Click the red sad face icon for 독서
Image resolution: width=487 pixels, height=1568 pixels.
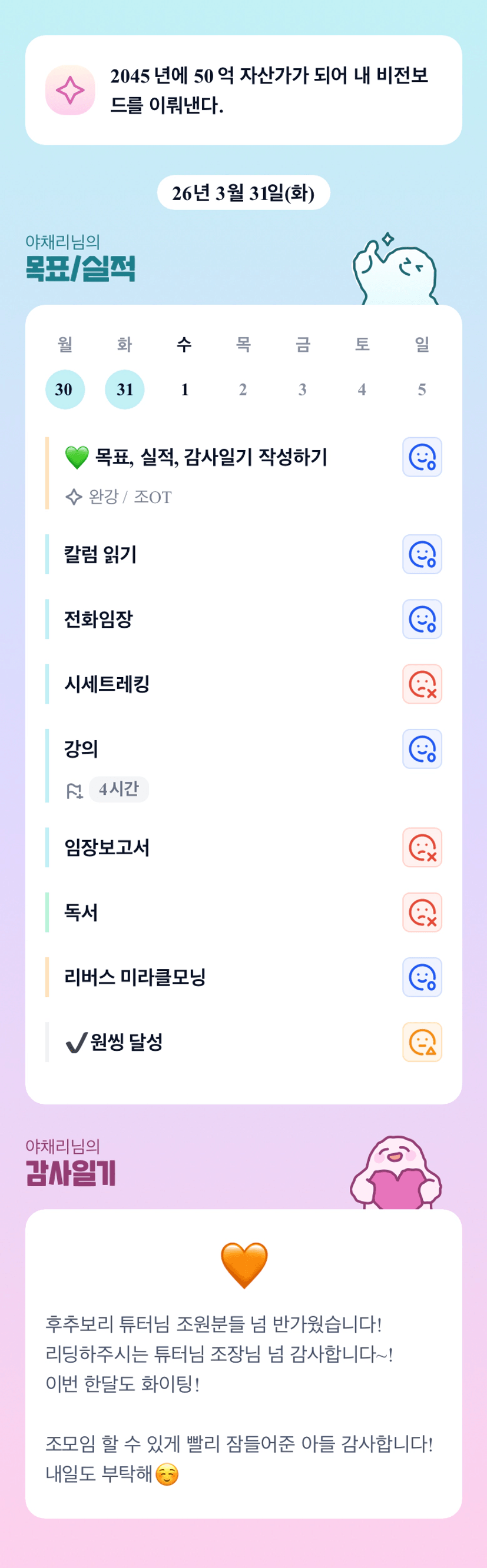click(422, 913)
